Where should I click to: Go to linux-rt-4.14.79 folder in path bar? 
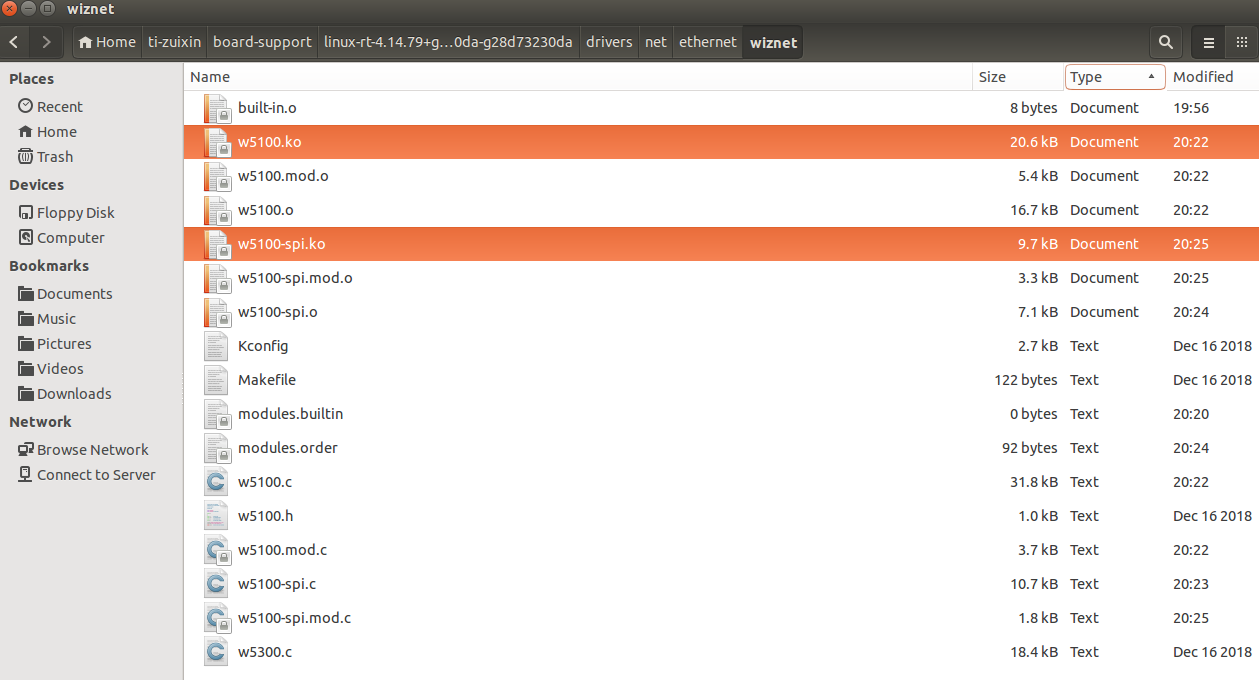pos(449,42)
